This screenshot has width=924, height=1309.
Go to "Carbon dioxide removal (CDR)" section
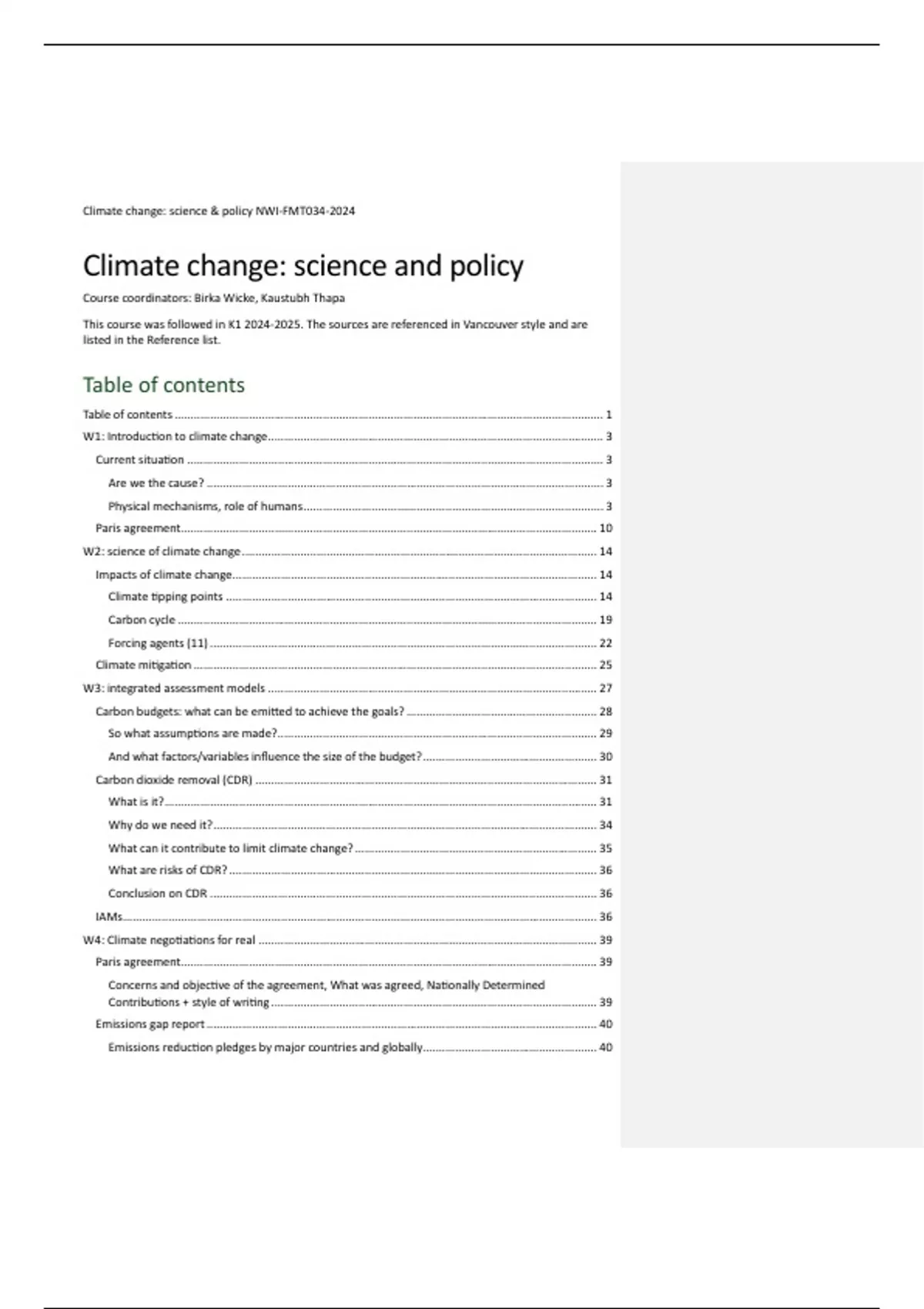click(173, 780)
